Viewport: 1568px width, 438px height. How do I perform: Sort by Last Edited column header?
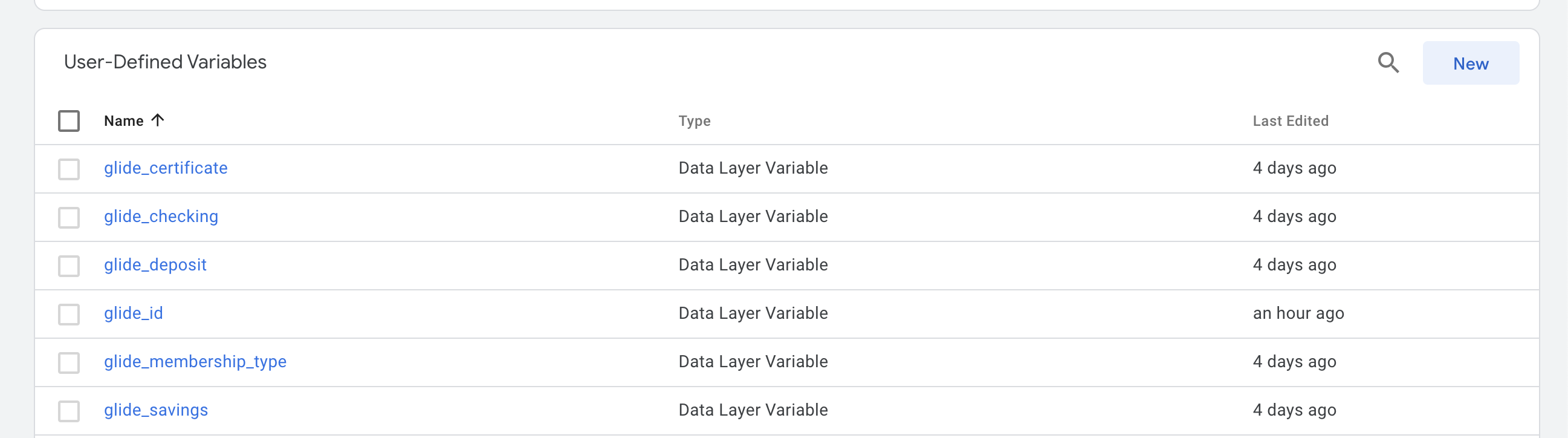(x=1290, y=121)
